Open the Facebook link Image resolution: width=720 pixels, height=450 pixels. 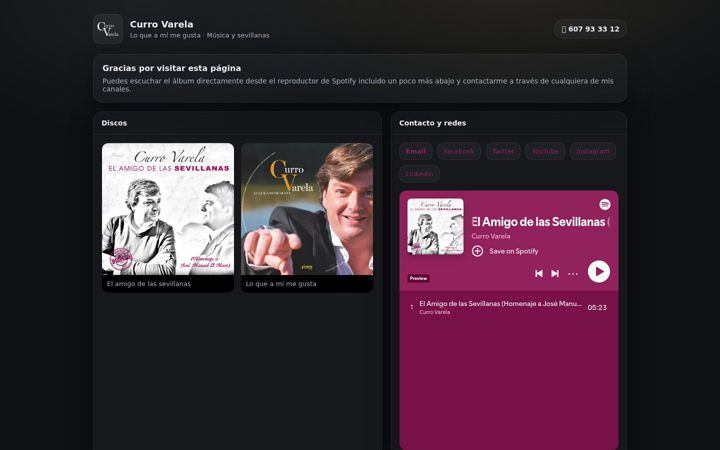(459, 151)
